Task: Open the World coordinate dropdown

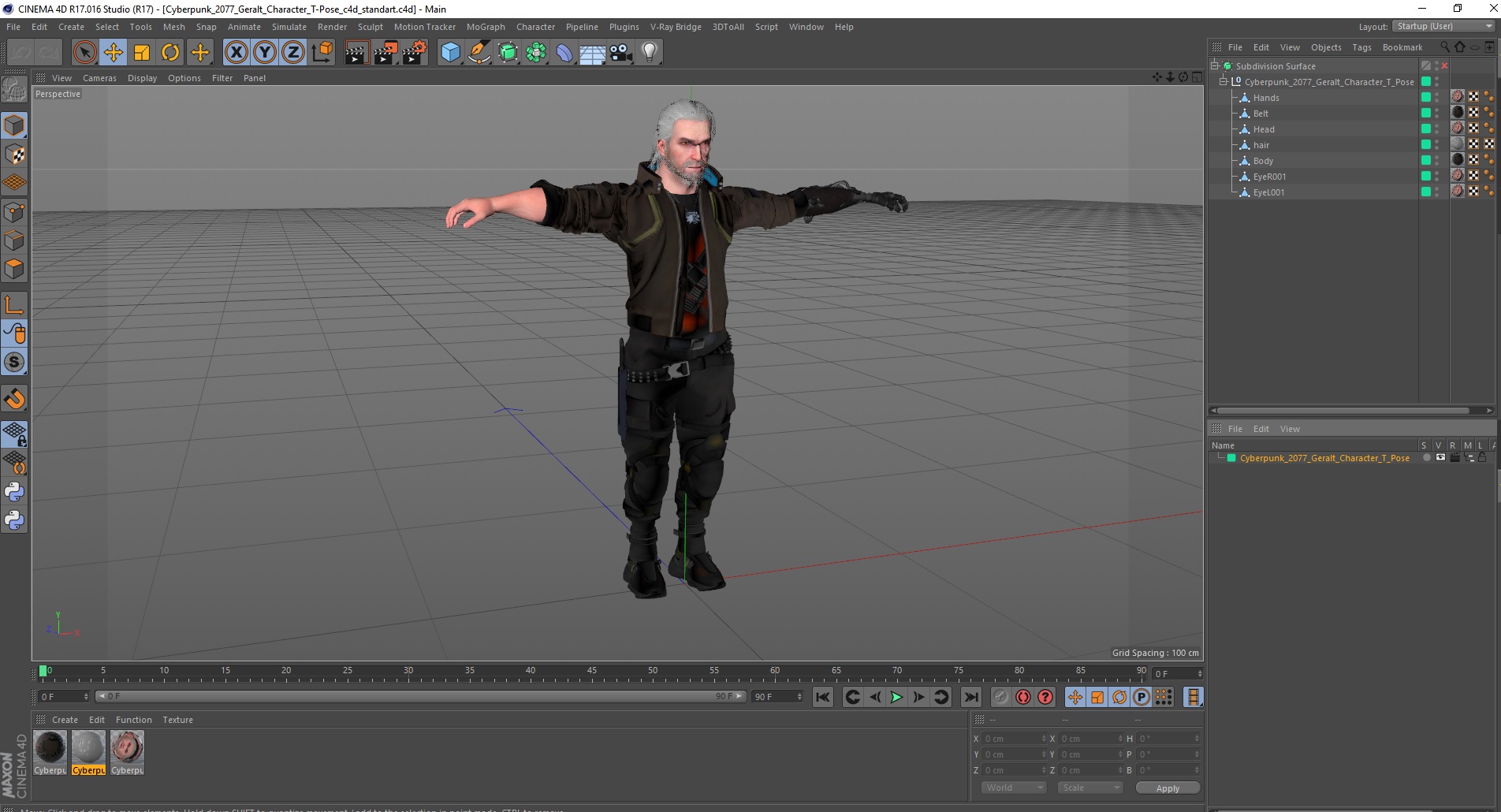Action: [1014, 788]
